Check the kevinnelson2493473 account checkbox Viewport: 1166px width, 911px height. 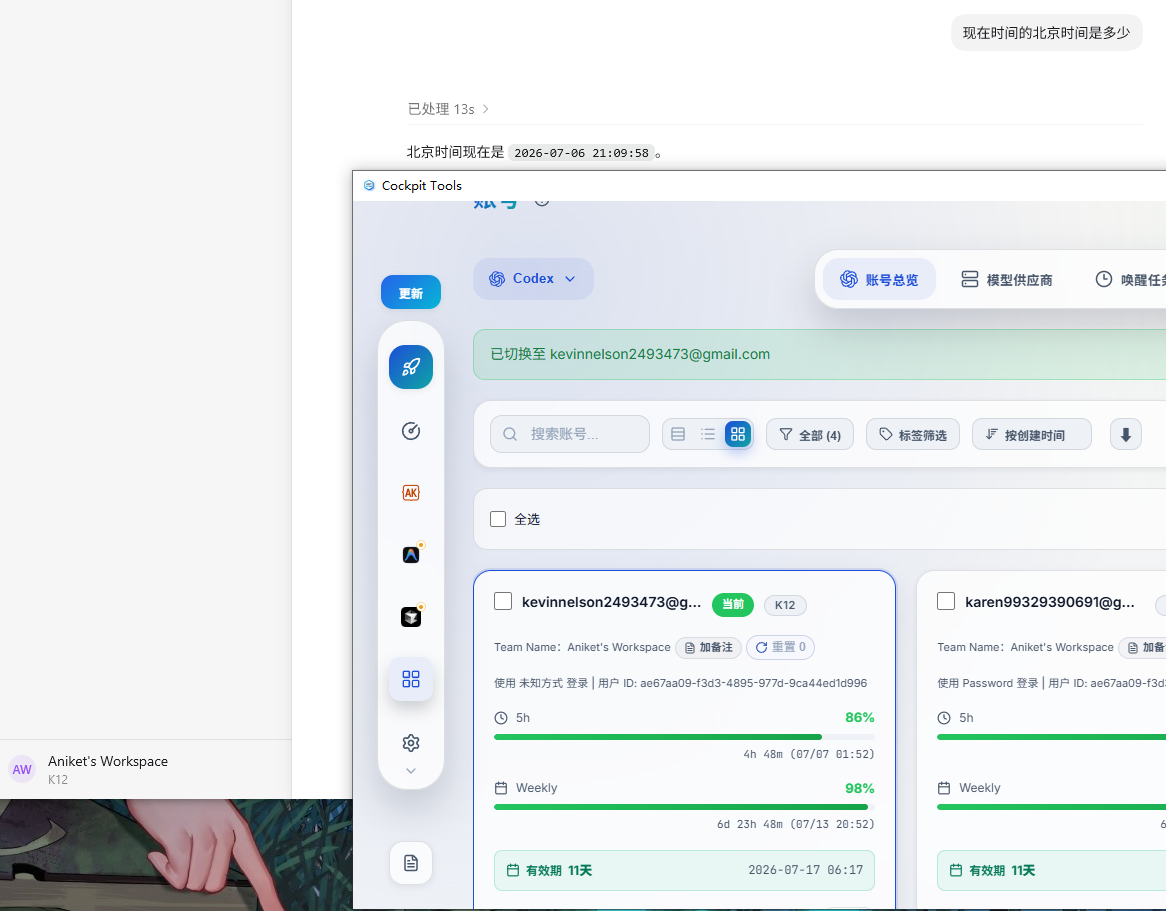point(503,601)
